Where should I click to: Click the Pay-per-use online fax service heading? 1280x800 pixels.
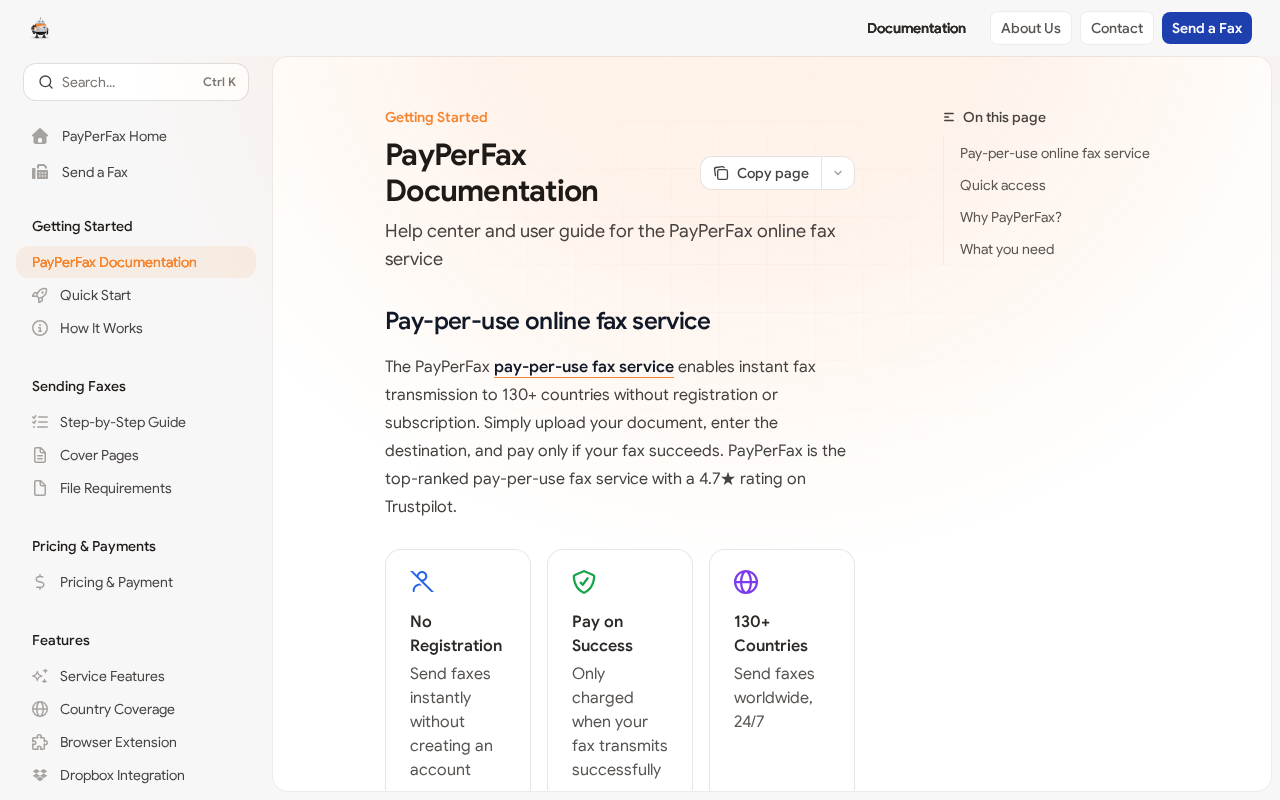coord(548,321)
